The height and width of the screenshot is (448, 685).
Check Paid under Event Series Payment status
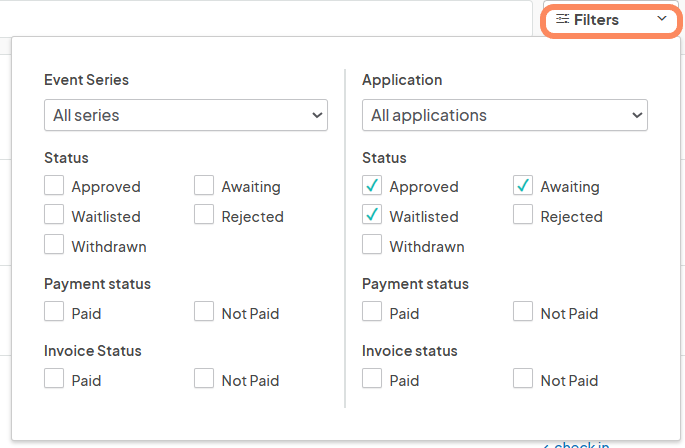point(54,311)
